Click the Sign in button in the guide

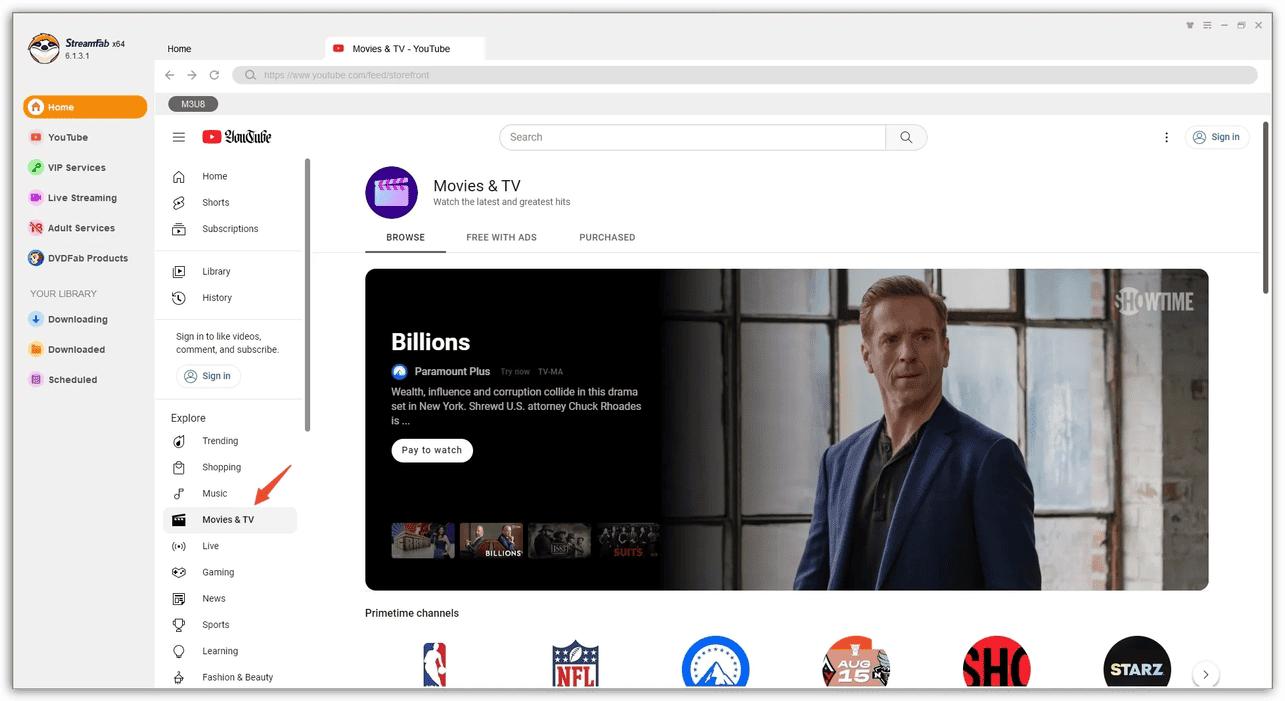point(208,376)
